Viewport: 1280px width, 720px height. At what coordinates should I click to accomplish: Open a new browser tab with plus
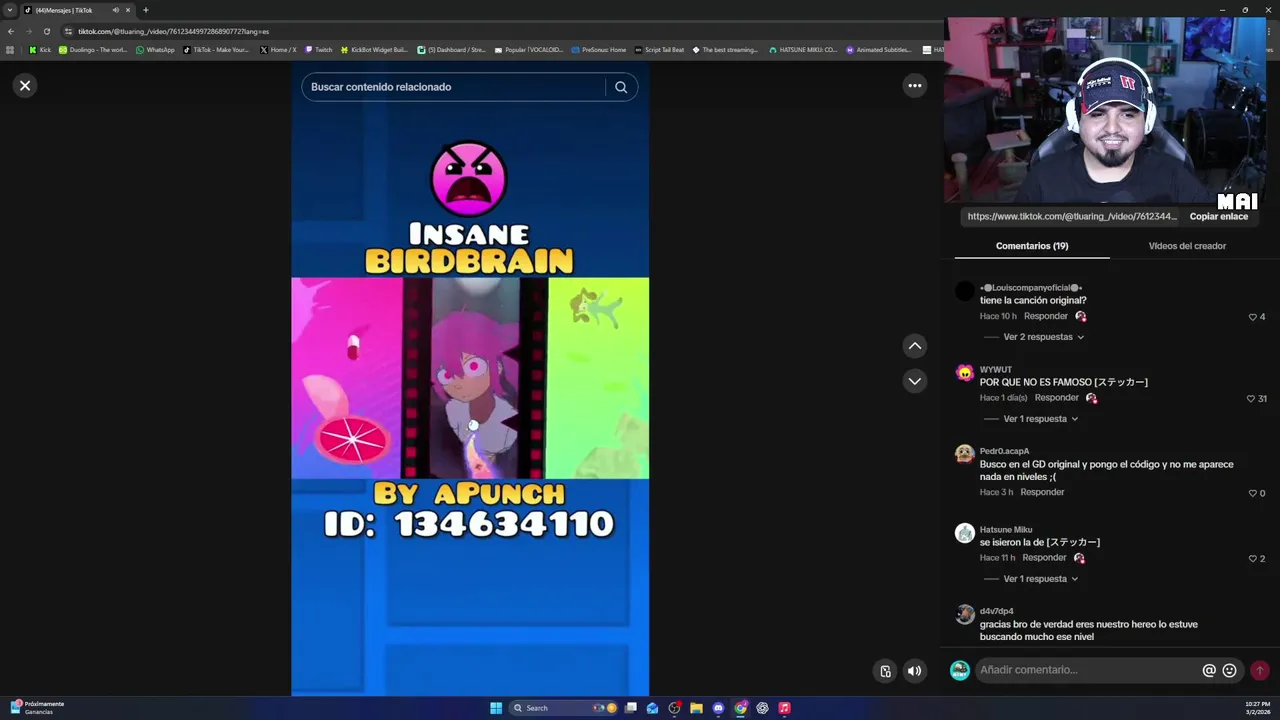point(145,10)
